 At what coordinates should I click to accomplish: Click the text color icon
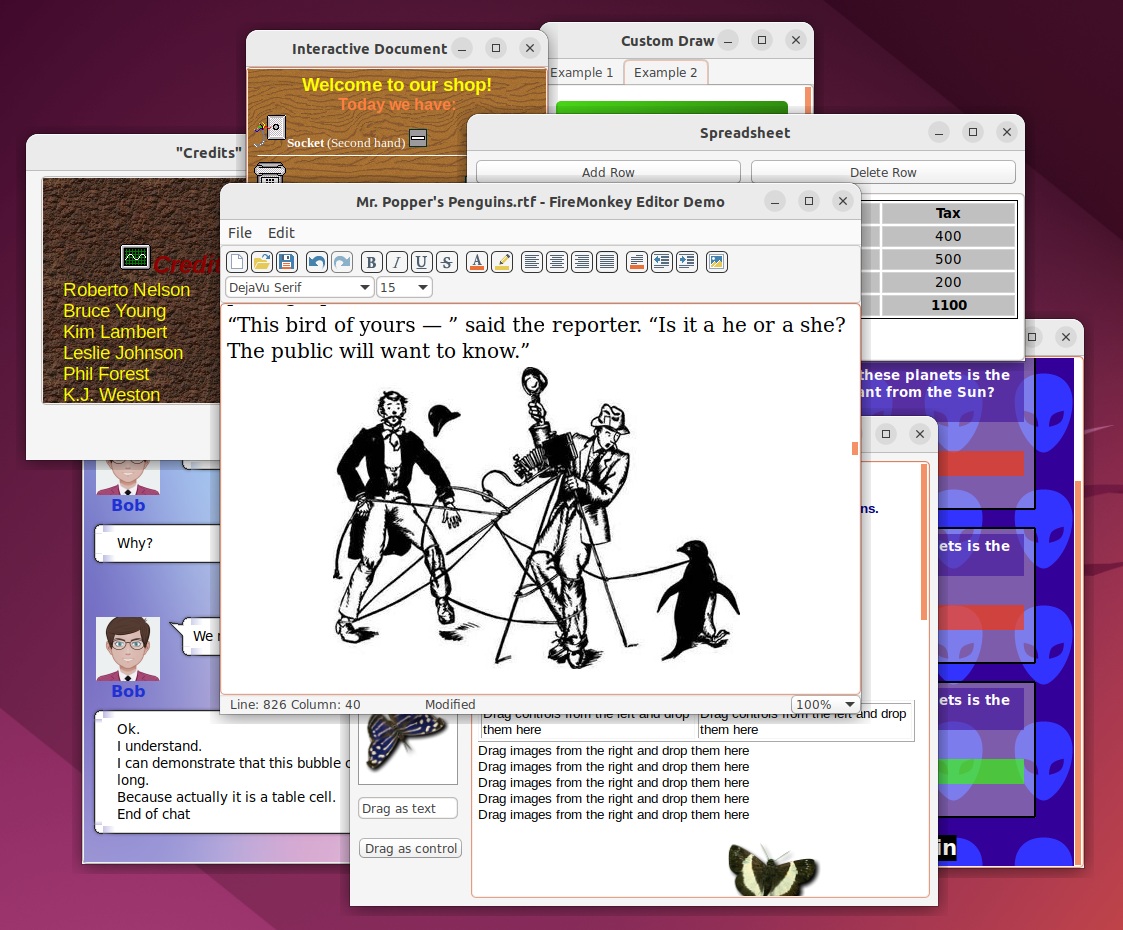pyautogui.click(x=477, y=262)
